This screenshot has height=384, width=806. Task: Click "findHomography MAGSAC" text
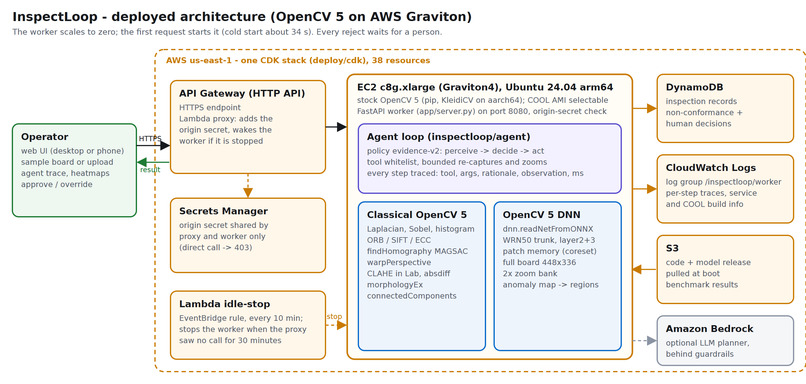(x=417, y=251)
